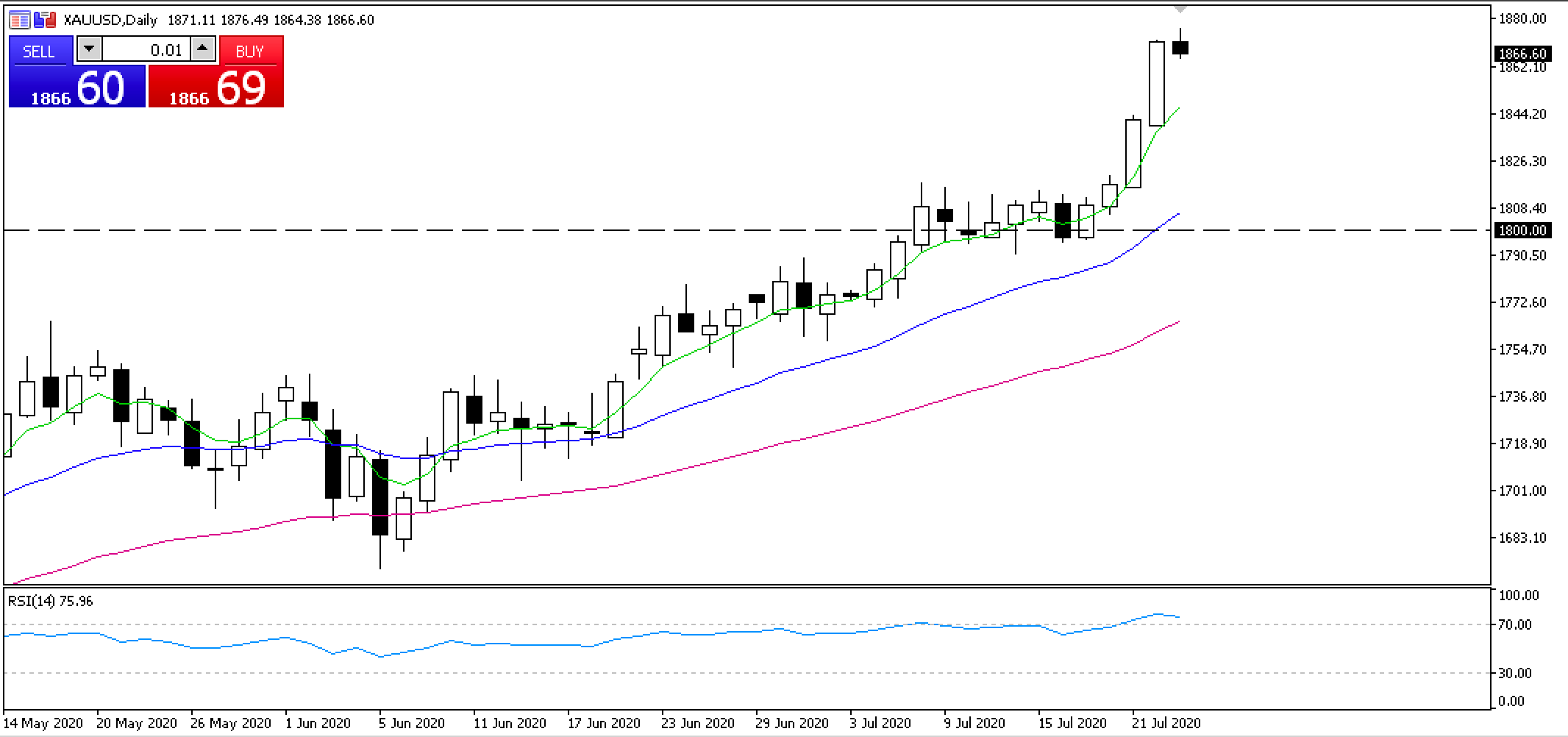Click the 1 Jun 2020 date label
The width and height of the screenshot is (1568, 737).
click(317, 723)
